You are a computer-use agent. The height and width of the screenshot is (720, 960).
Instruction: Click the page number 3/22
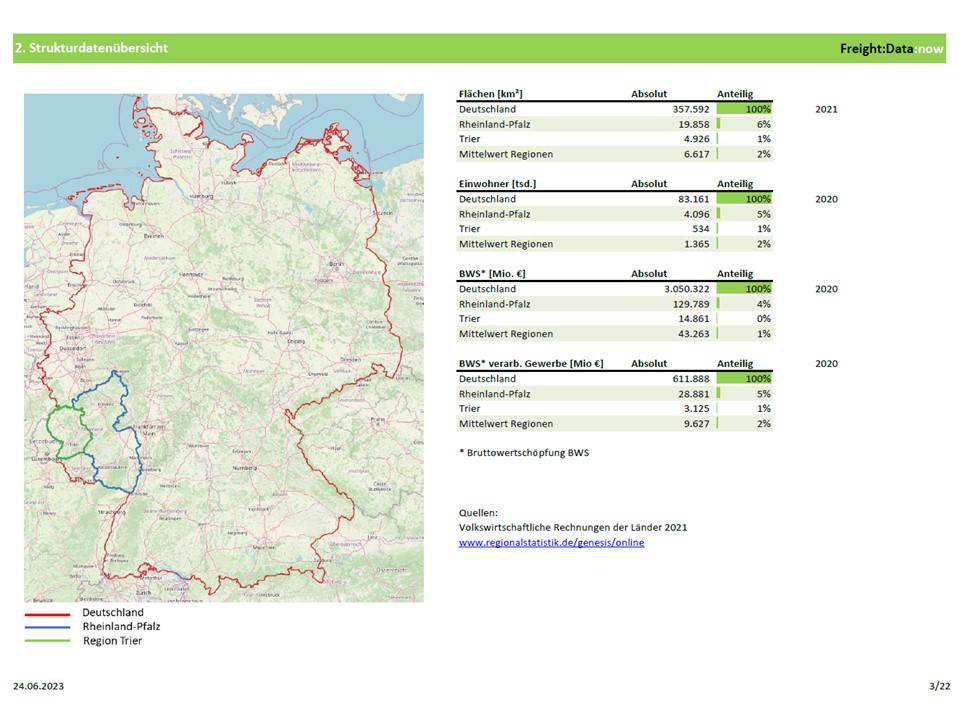939,687
